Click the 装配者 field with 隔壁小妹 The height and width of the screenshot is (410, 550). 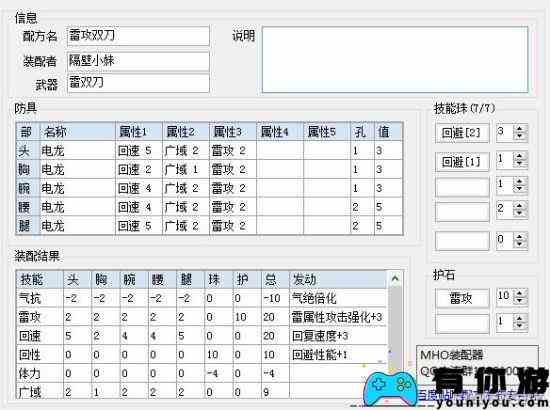(138, 61)
